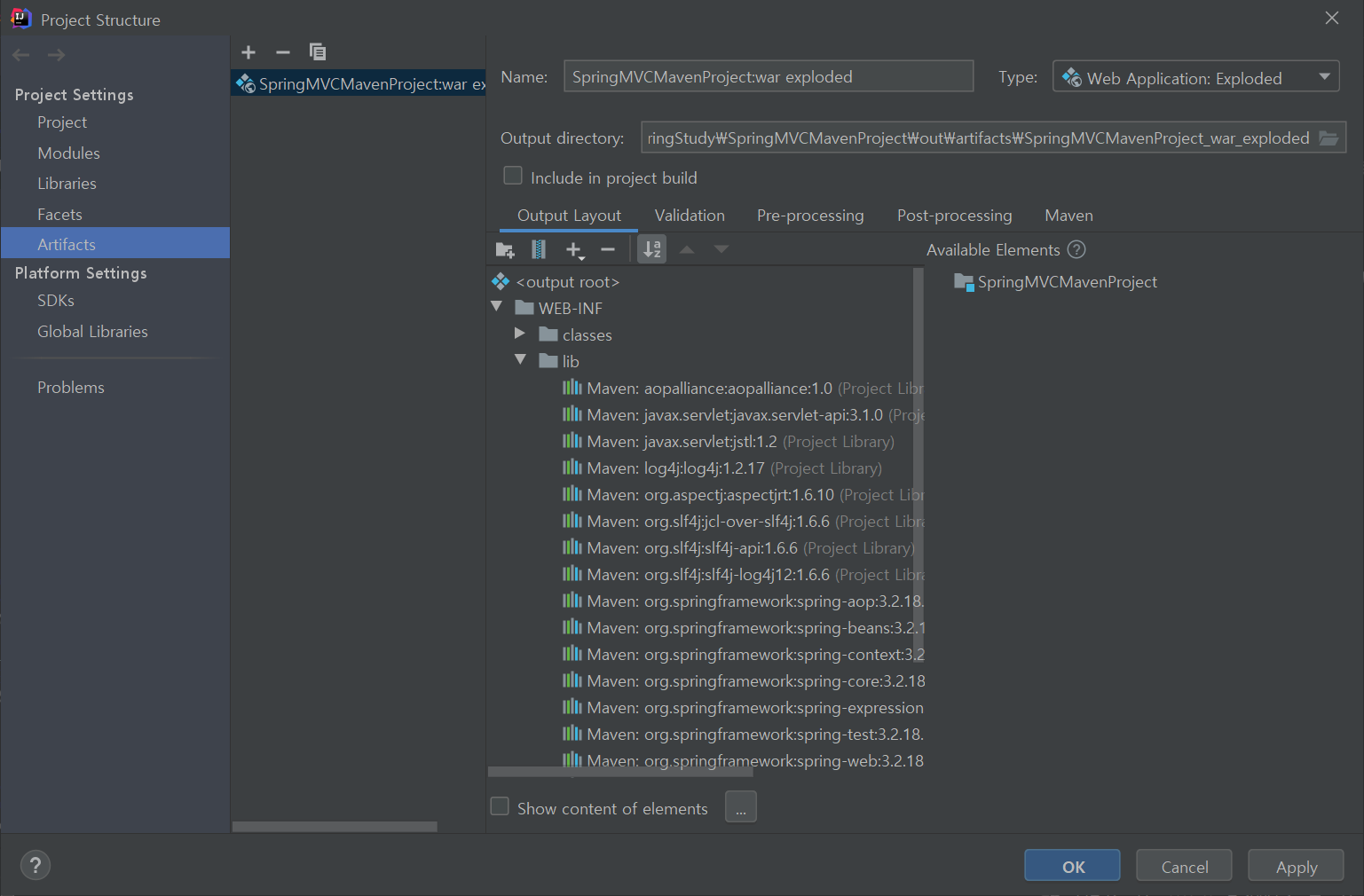Browse output directory folder icon
Screen dimensions: 1364x896
point(1329,138)
